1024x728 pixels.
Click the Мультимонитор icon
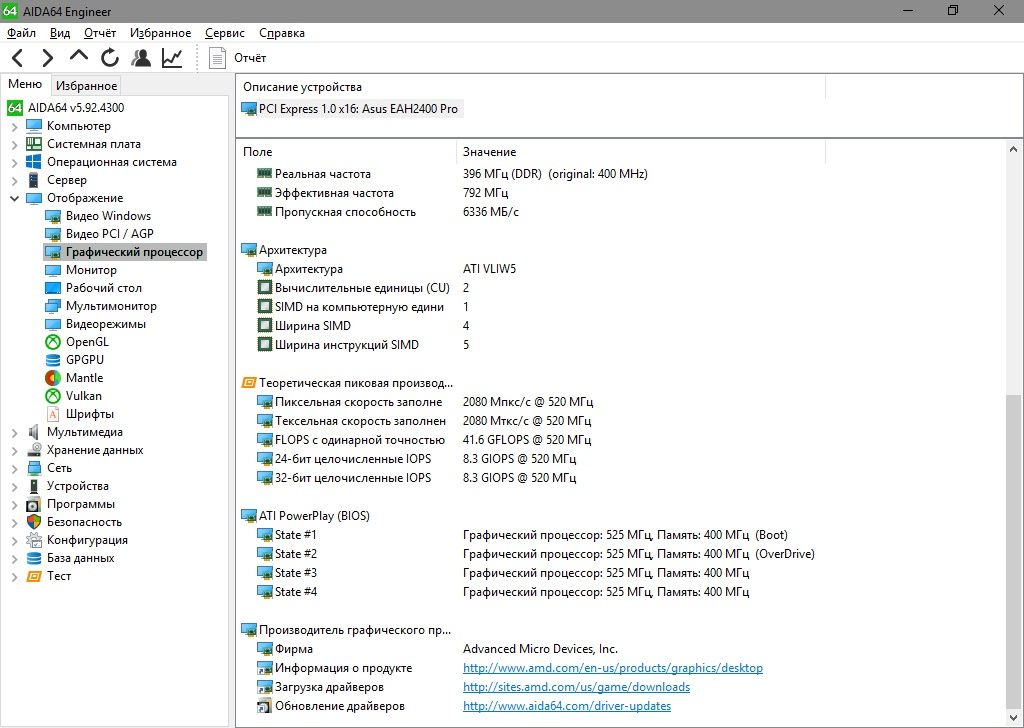[53, 306]
